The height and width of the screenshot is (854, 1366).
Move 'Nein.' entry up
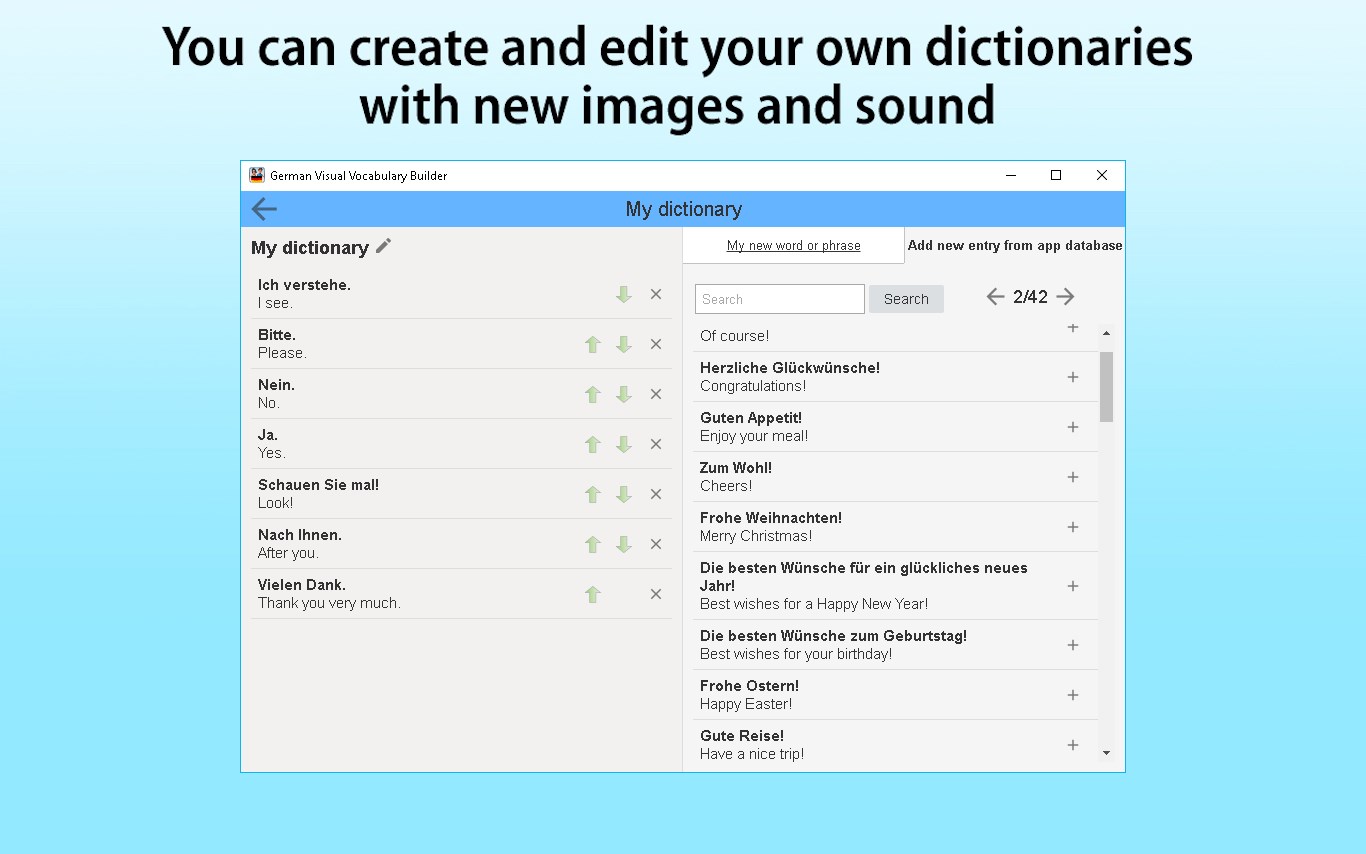593,394
